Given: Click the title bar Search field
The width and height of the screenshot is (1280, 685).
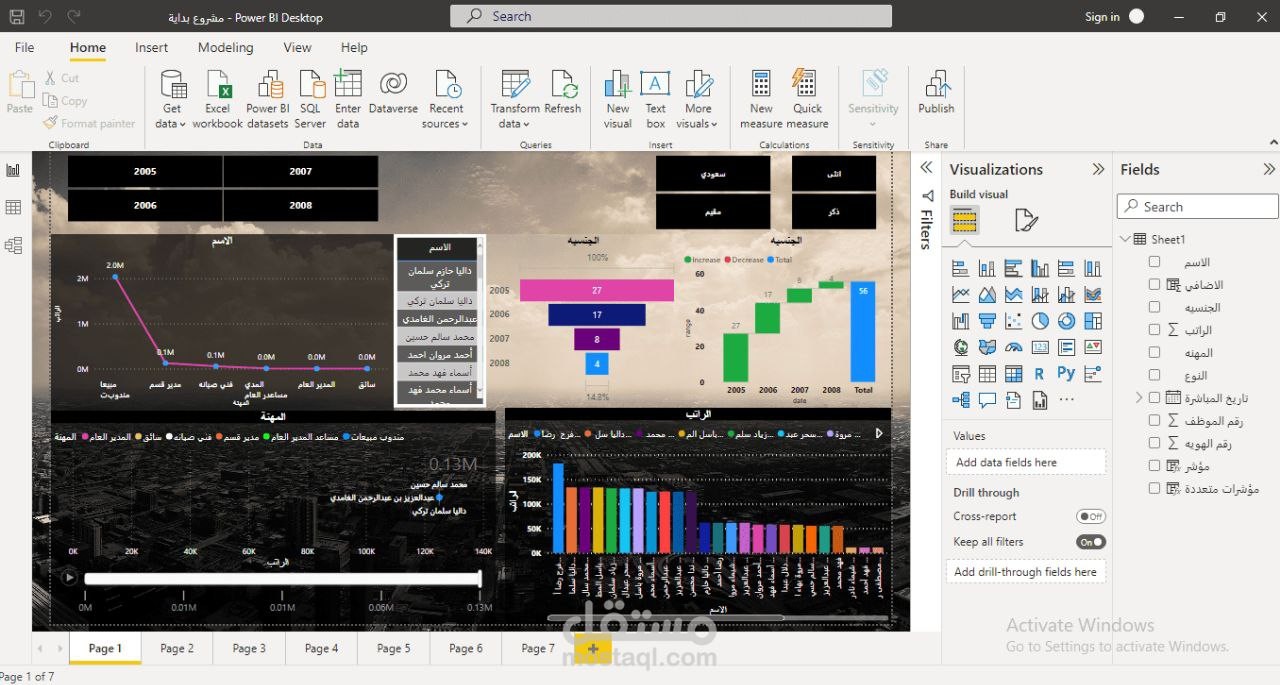Looking at the screenshot, I should click(670, 16).
